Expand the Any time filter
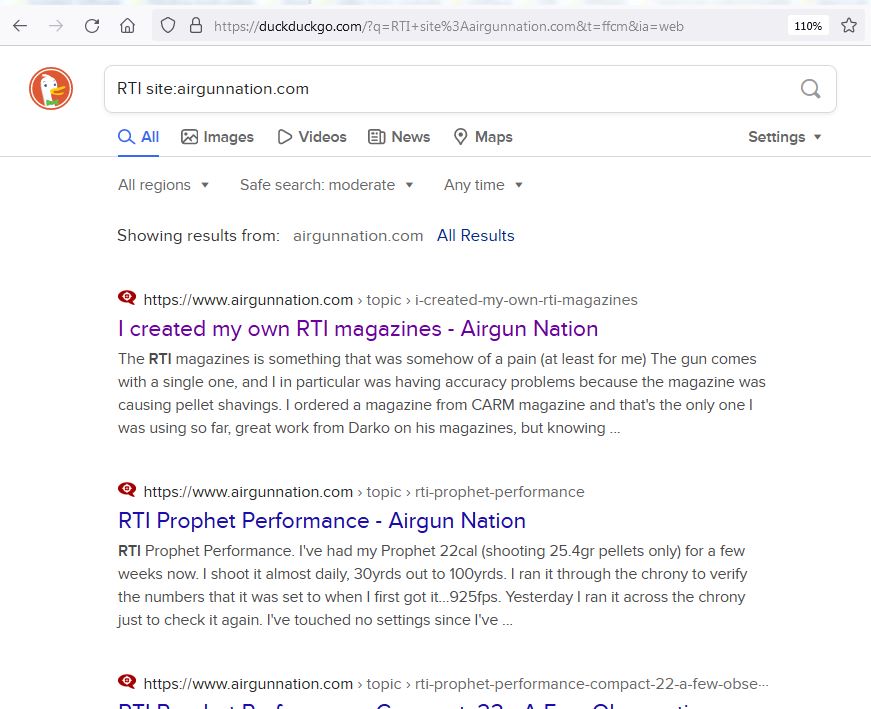 click(x=483, y=185)
